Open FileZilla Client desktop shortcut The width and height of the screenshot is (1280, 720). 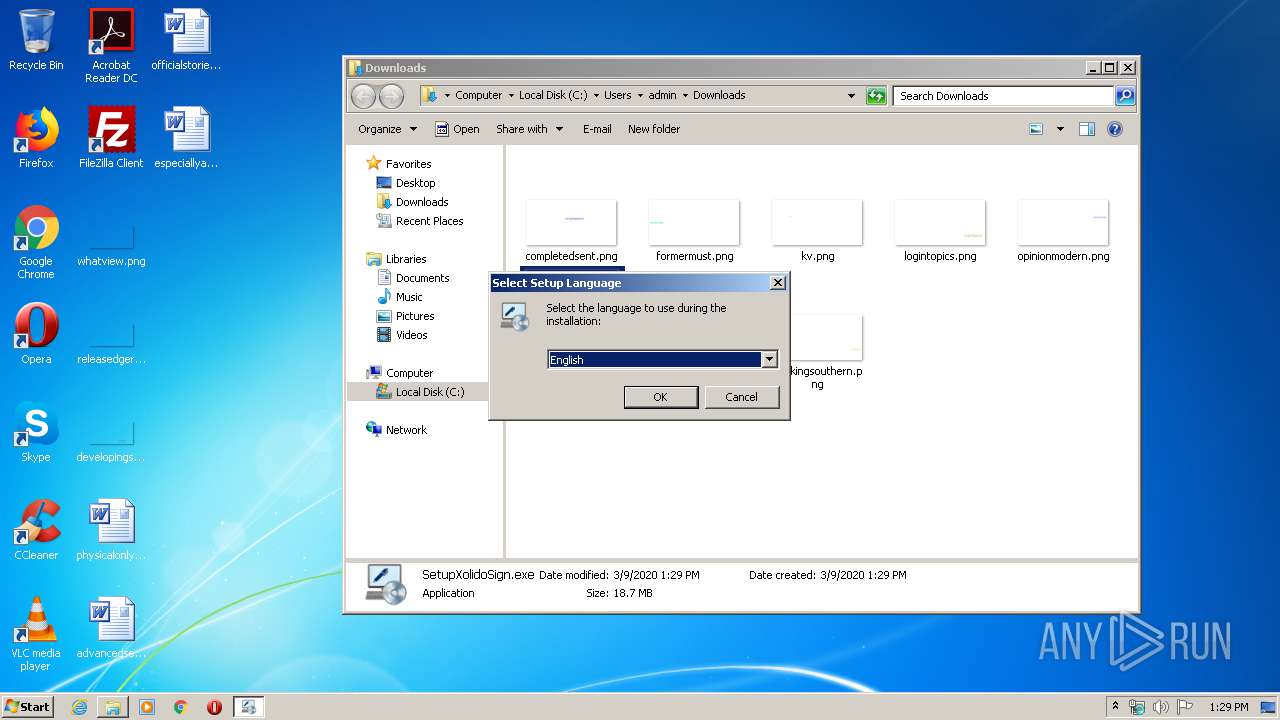point(111,137)
